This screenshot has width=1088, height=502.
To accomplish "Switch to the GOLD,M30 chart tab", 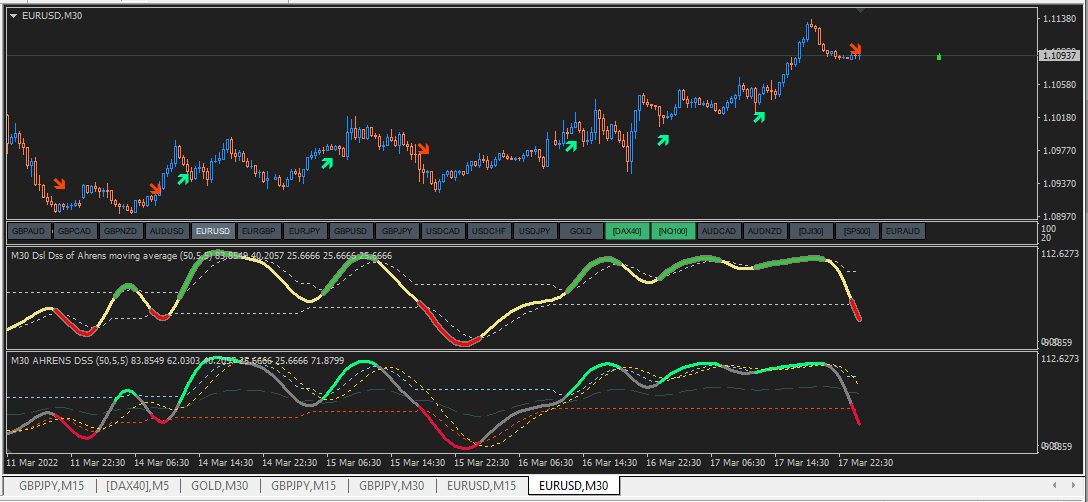I will [221, 486].
